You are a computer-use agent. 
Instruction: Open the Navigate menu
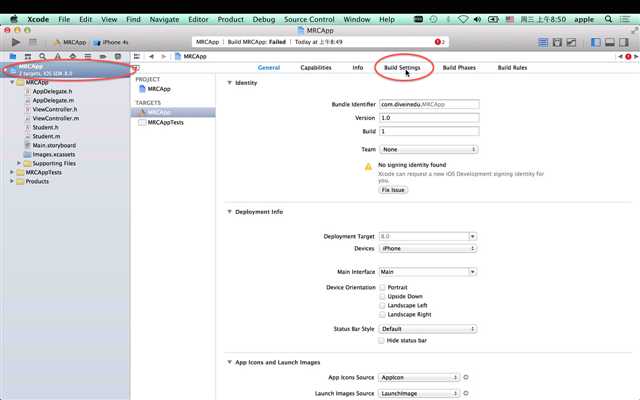pos(164,19)
